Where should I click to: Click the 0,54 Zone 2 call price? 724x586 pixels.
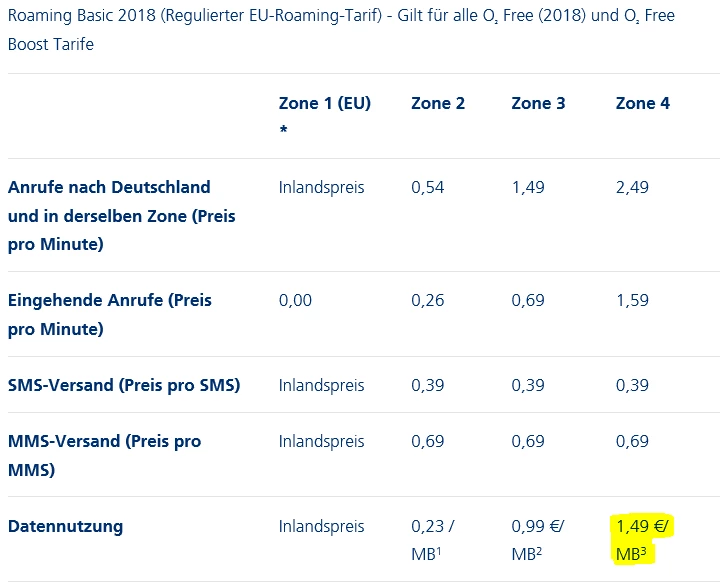428,187
